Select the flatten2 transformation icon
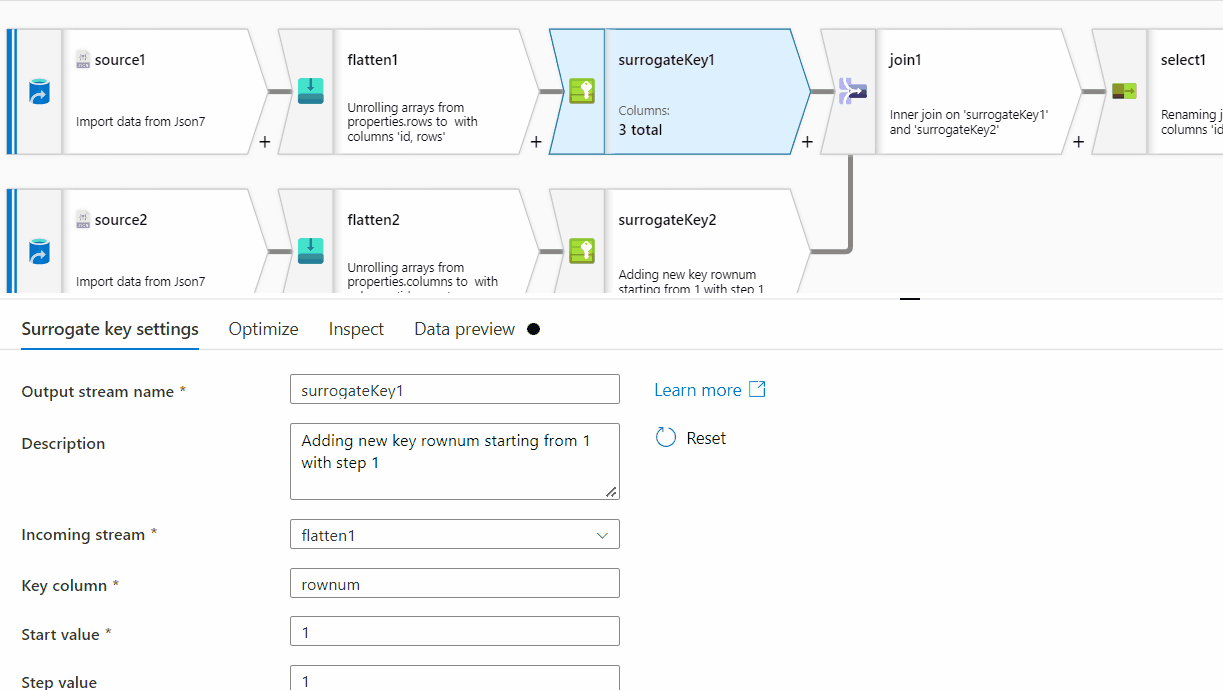The width and height of the screenshot is (1223, 691). click(x=311, y=251)
